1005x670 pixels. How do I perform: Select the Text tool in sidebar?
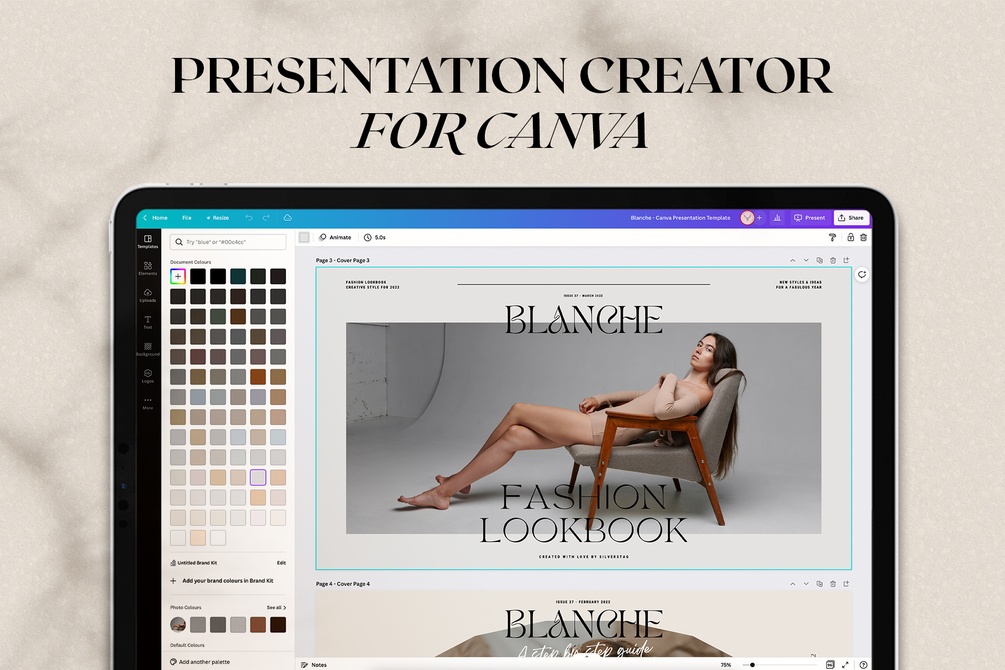tap(147, 322)
